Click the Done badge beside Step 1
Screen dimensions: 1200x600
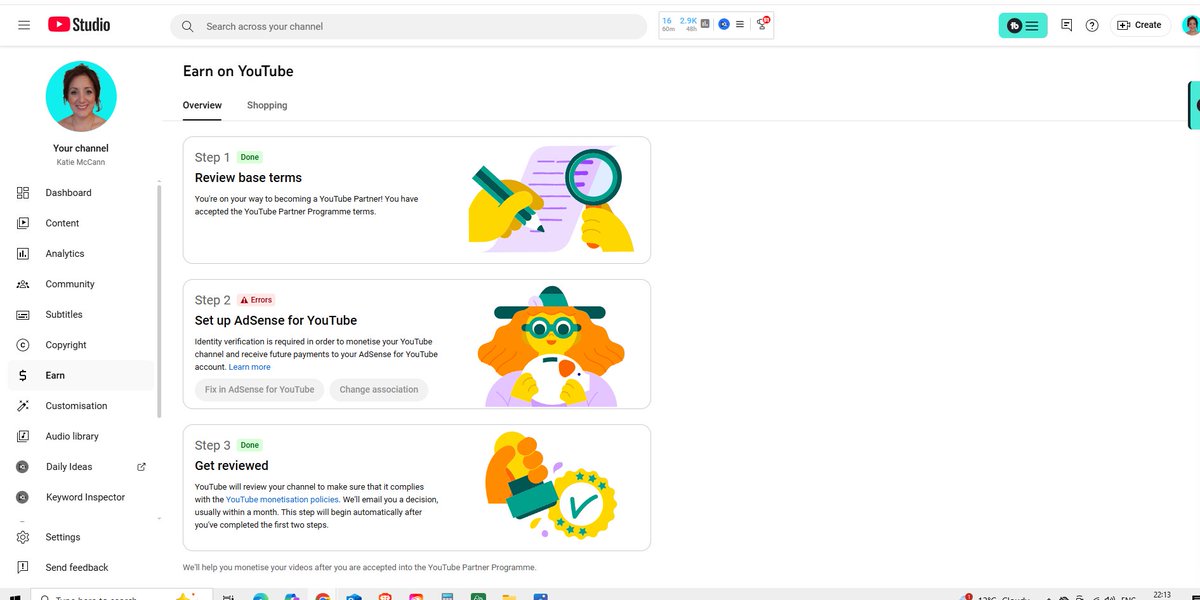pos(250,157)
